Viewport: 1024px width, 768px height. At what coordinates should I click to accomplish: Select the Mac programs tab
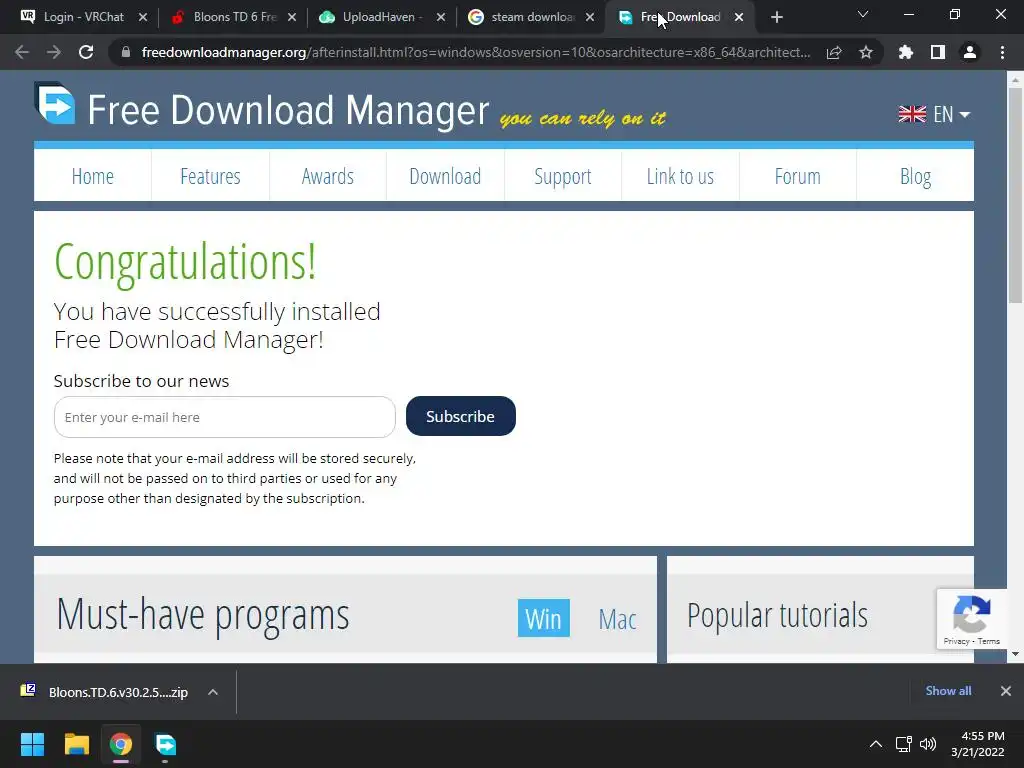617,618
